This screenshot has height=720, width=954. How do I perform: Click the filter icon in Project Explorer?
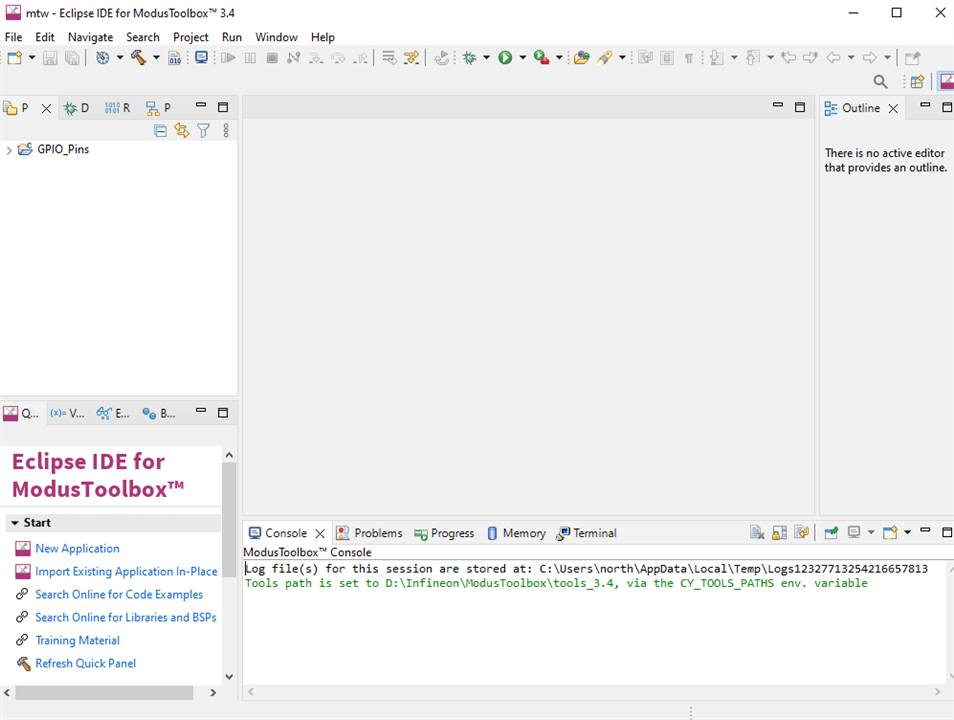203,130
